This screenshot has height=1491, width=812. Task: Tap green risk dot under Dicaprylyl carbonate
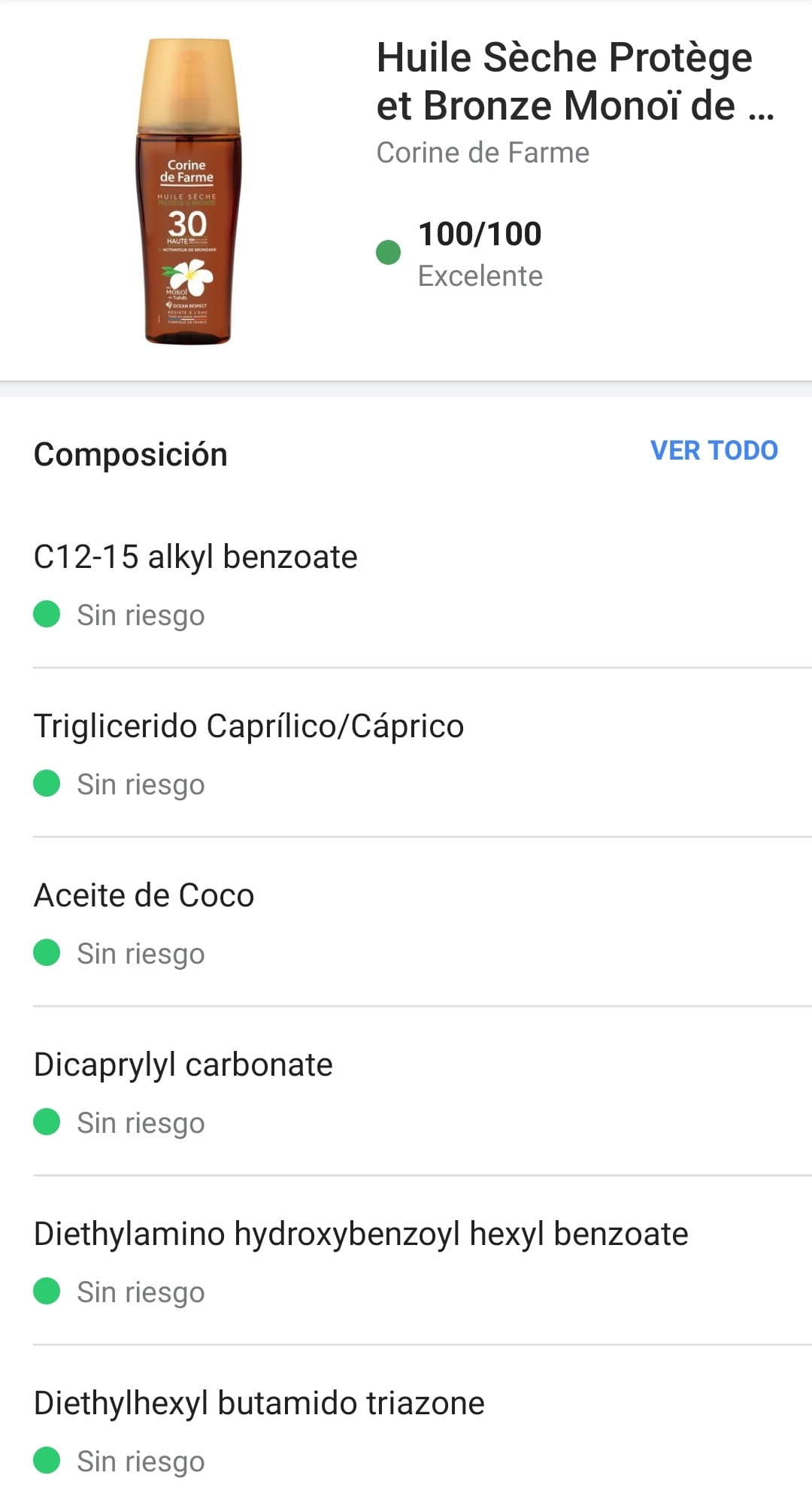pos(47,1122)
